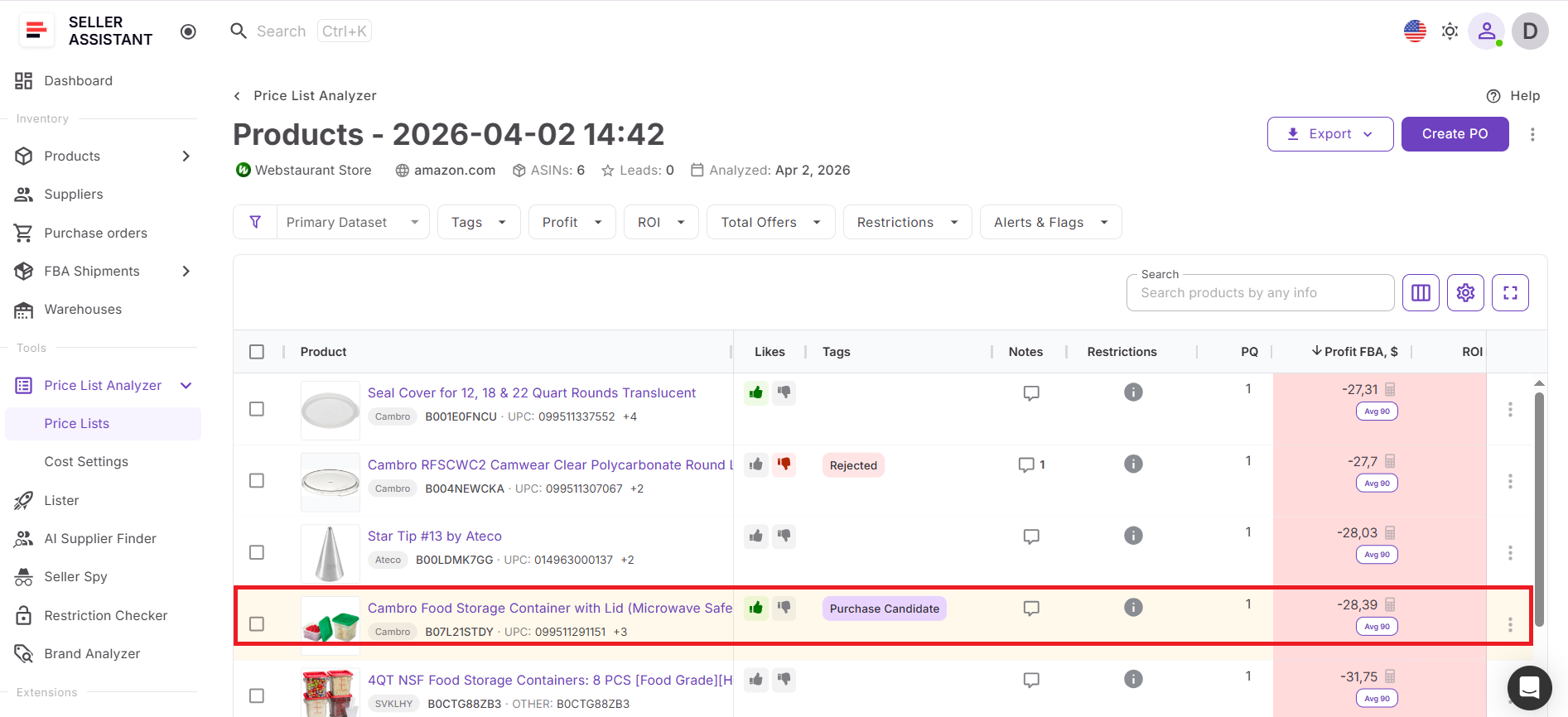
Task: Open Suppliers in the sidebar
Action: pos(74,195)
